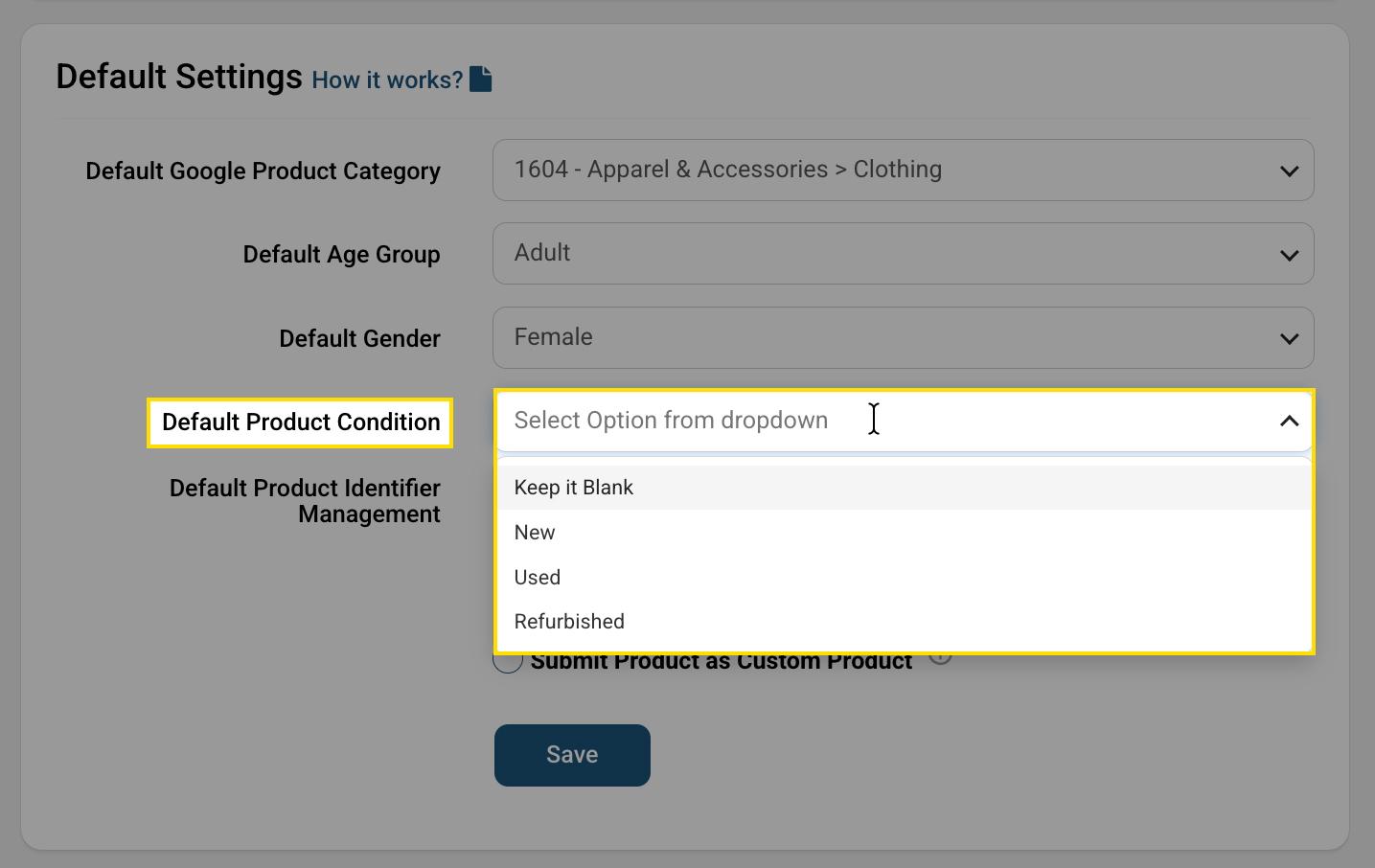1375x868 pixels.
Task: Click the chevron arrow on Google Product Category
Action: coord(1289,171)
